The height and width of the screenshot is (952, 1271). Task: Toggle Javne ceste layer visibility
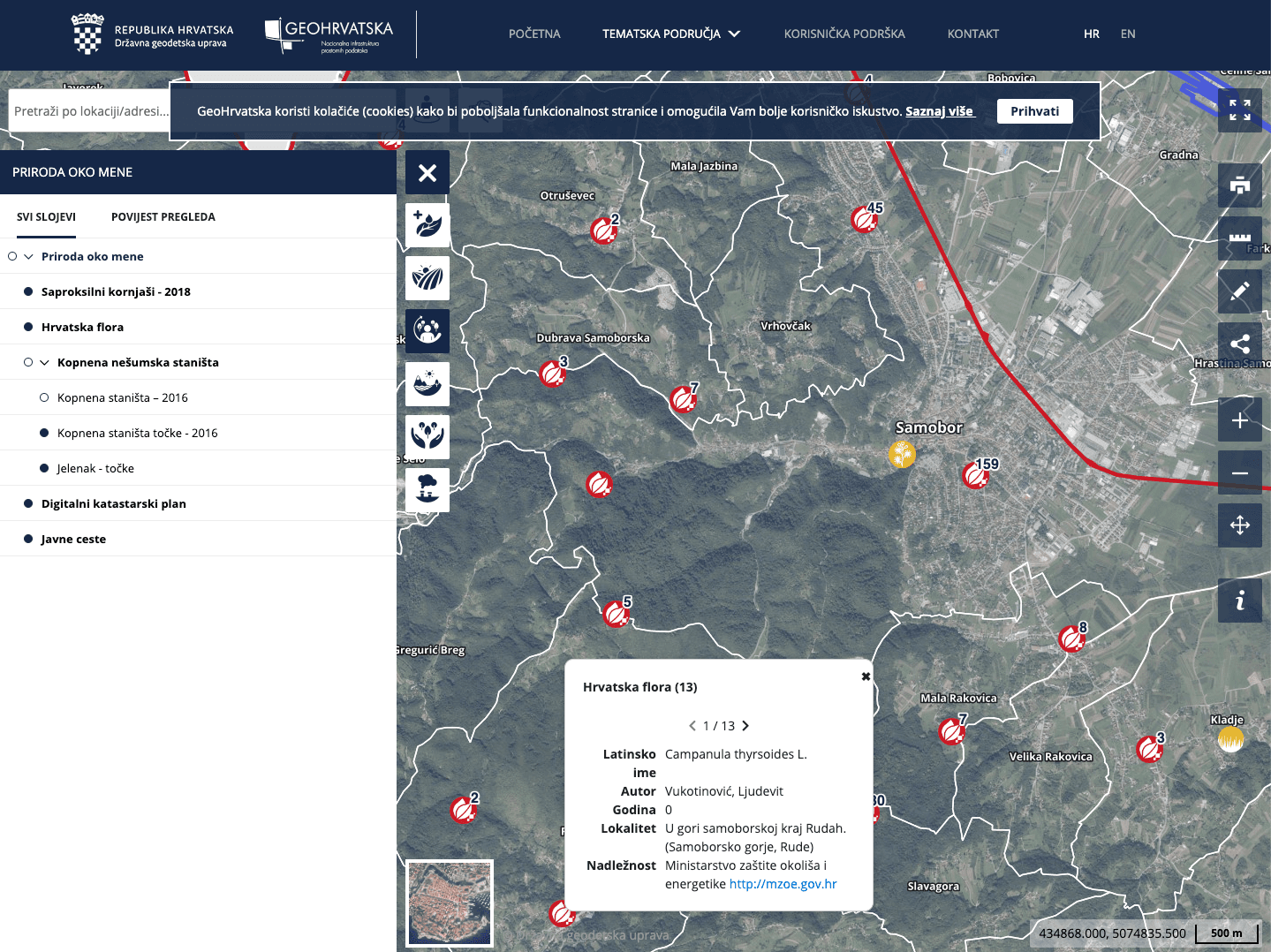pyautogui.click(x=28, y=539)
